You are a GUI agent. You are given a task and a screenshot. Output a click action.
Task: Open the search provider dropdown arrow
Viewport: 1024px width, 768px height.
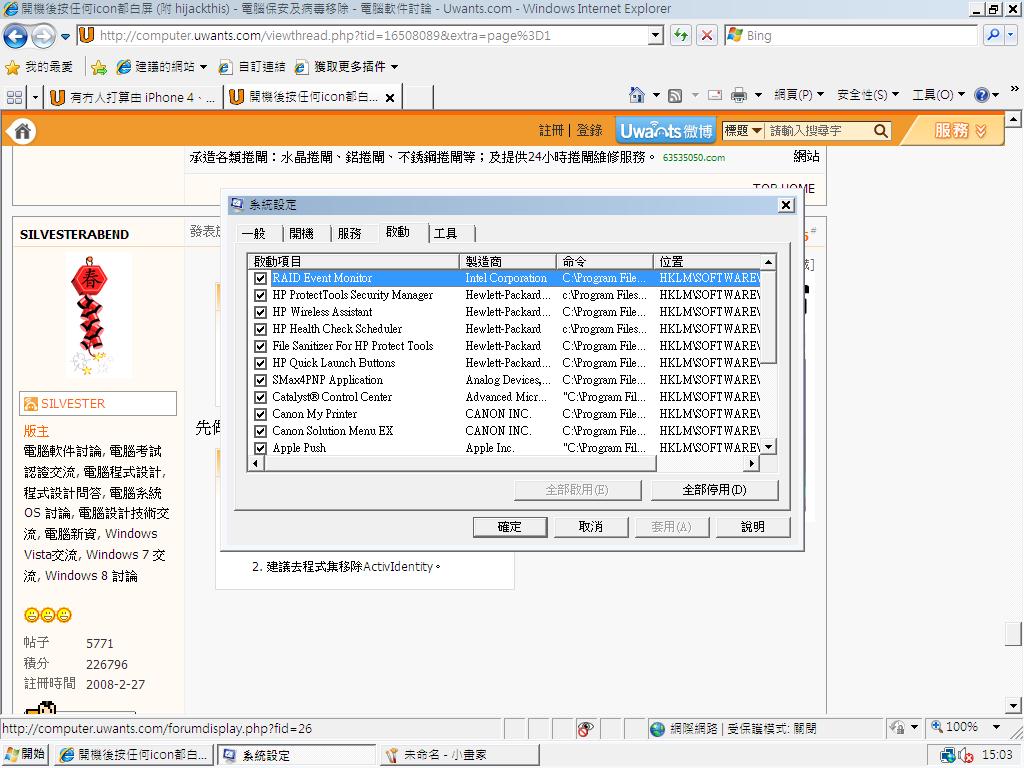click(1010, 35)
